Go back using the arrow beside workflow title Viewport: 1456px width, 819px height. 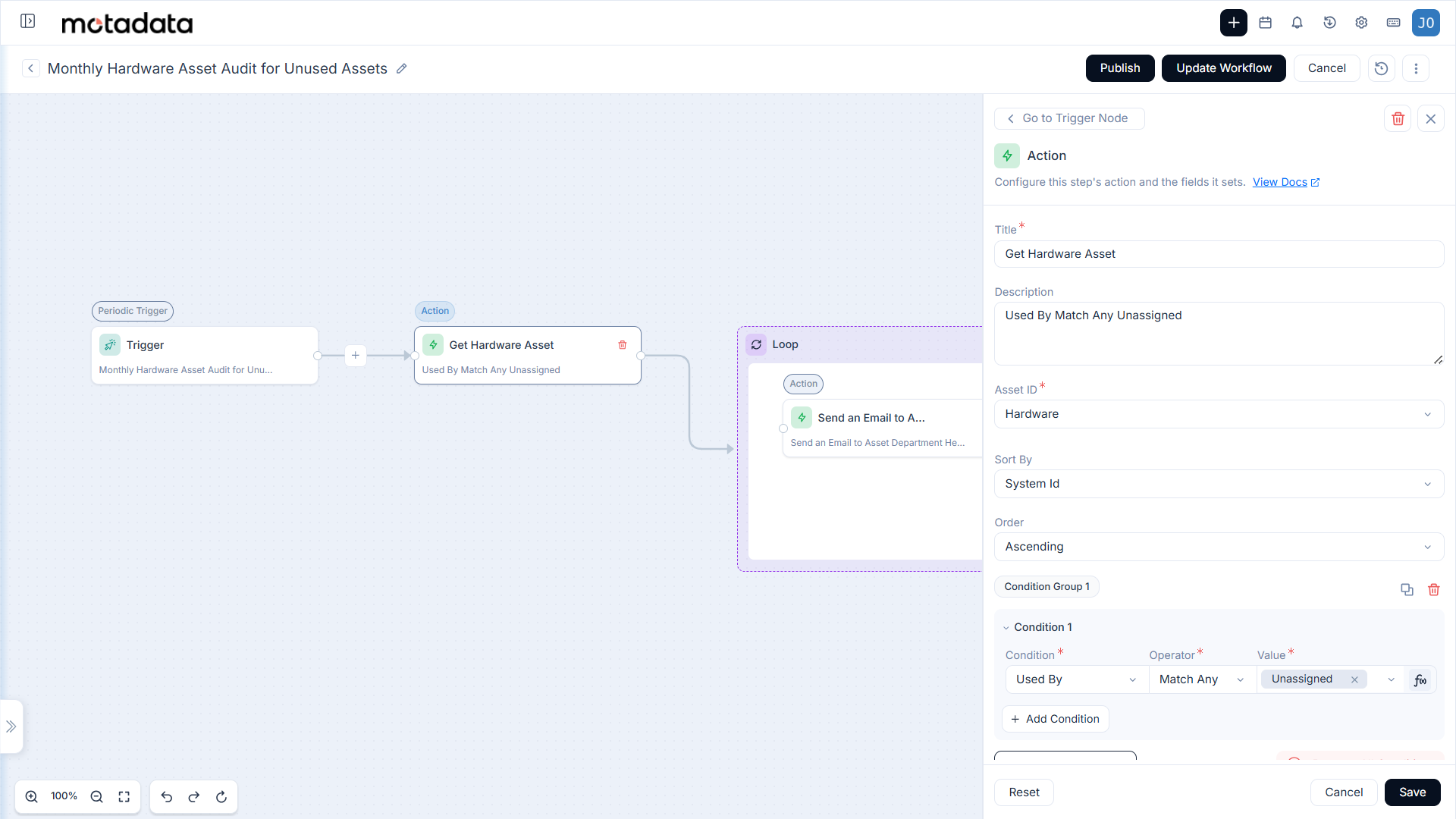(x=30, y=68)
